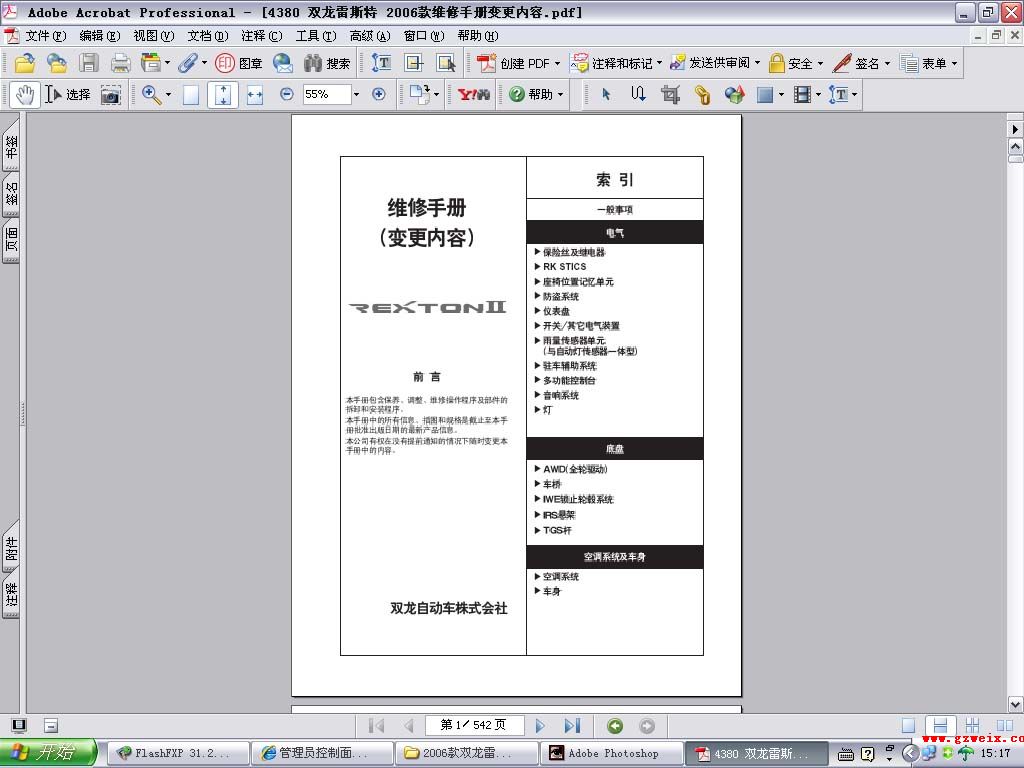
Task: Open 文件 menu
Action: click(x=46, y=36)
